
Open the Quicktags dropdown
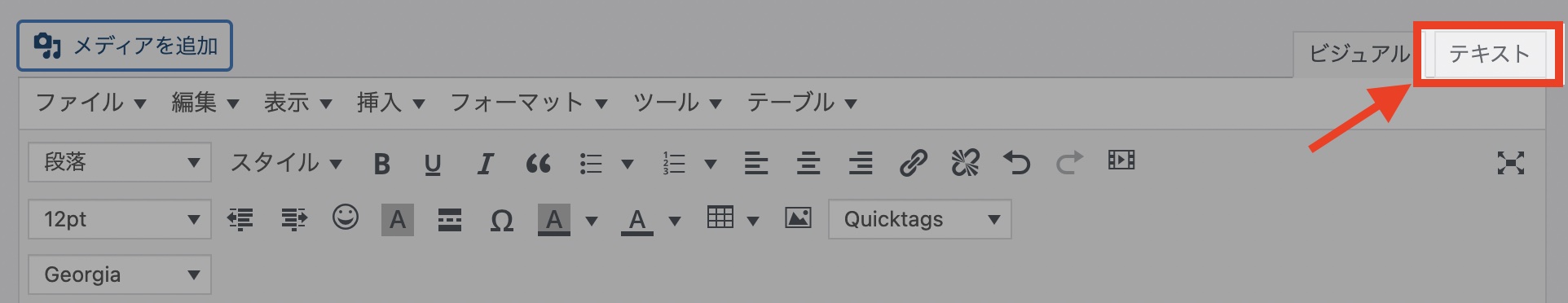pos(920,219)
